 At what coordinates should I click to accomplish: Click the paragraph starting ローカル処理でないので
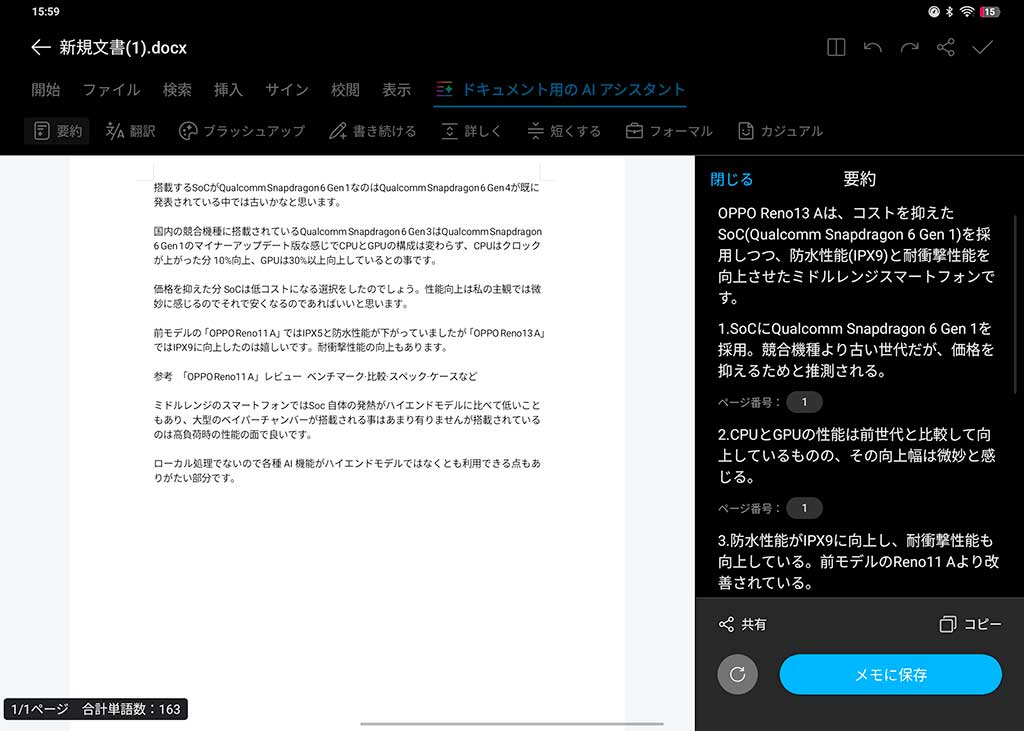pos(347,470)
